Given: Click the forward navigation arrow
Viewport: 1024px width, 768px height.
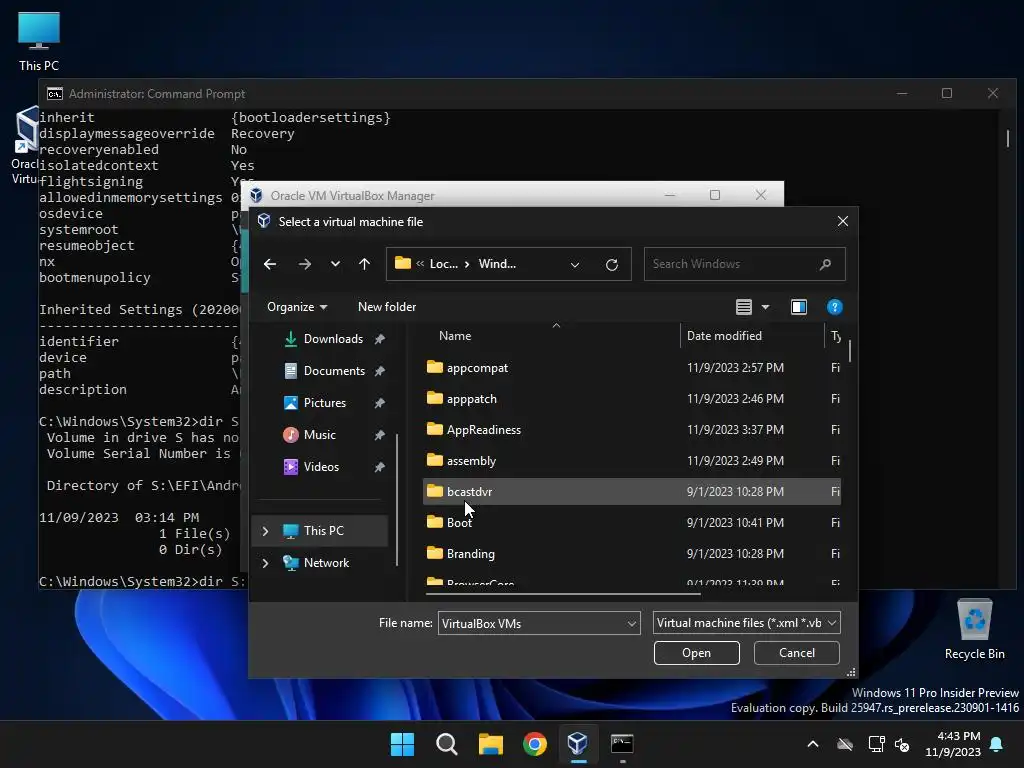Looking at the screenshot, I should click(x=305, y=264).
